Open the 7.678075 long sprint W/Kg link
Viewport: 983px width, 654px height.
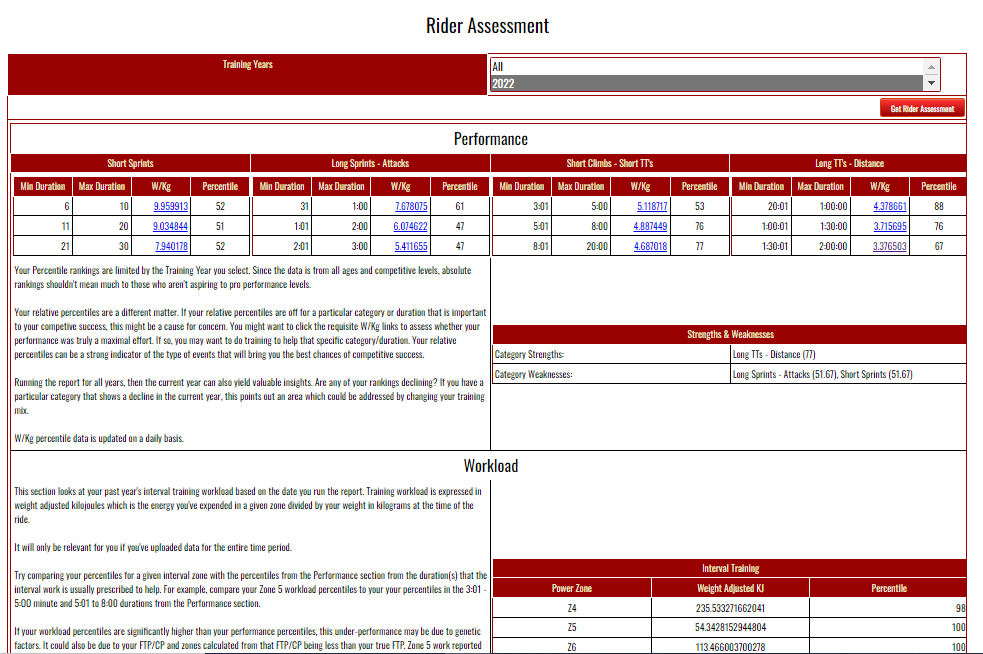pyautogui.click(x=411, y=206)
